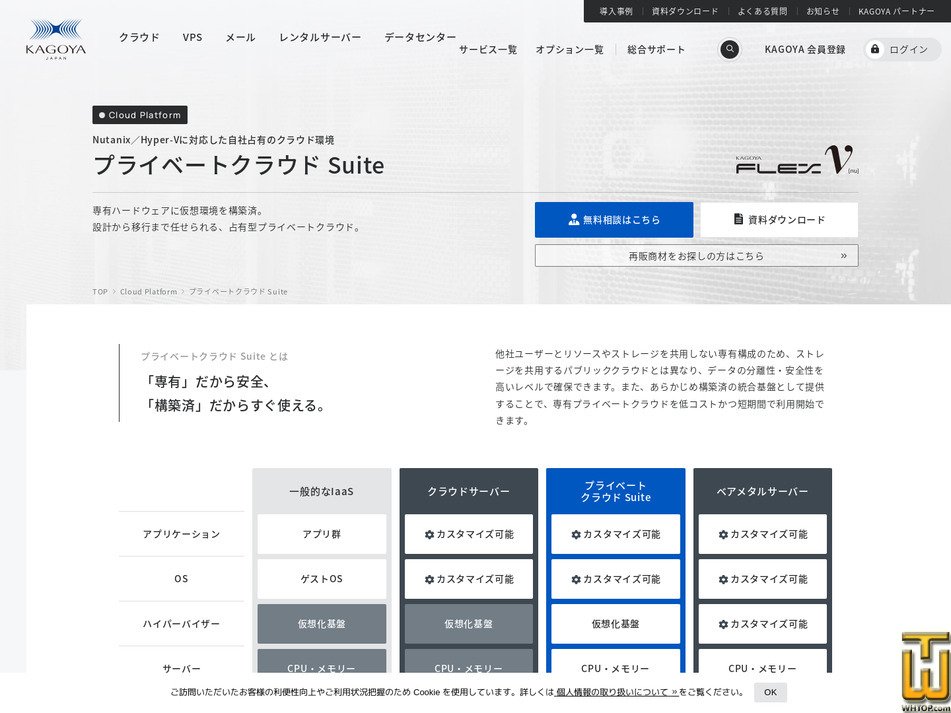The width and height of the screenshot is (951, 713).
Task: Click gear icon in クラウドサーバー OS cell
Action: click(x=429, y=580)
